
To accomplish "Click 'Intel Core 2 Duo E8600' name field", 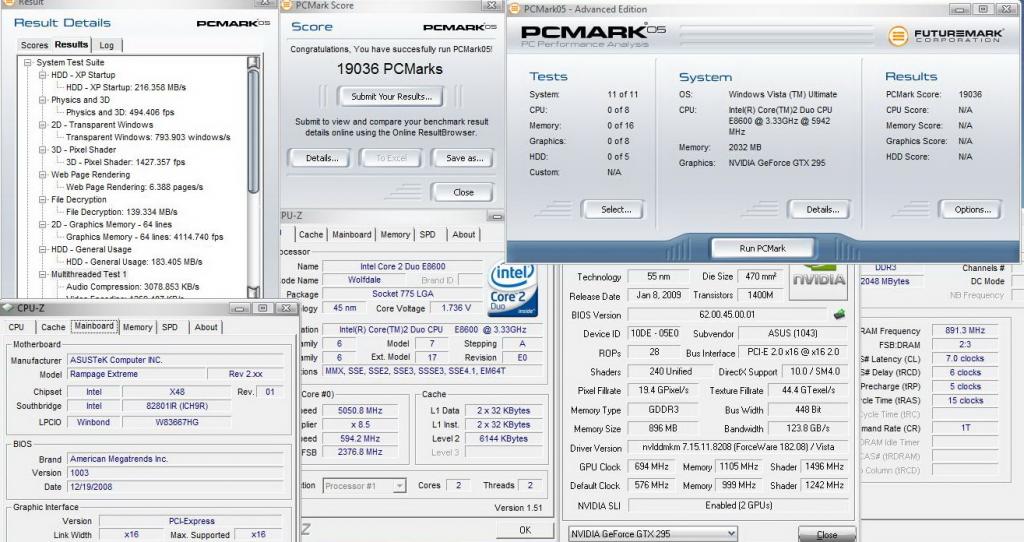I will pyautogui.click(x=402, y=266).
